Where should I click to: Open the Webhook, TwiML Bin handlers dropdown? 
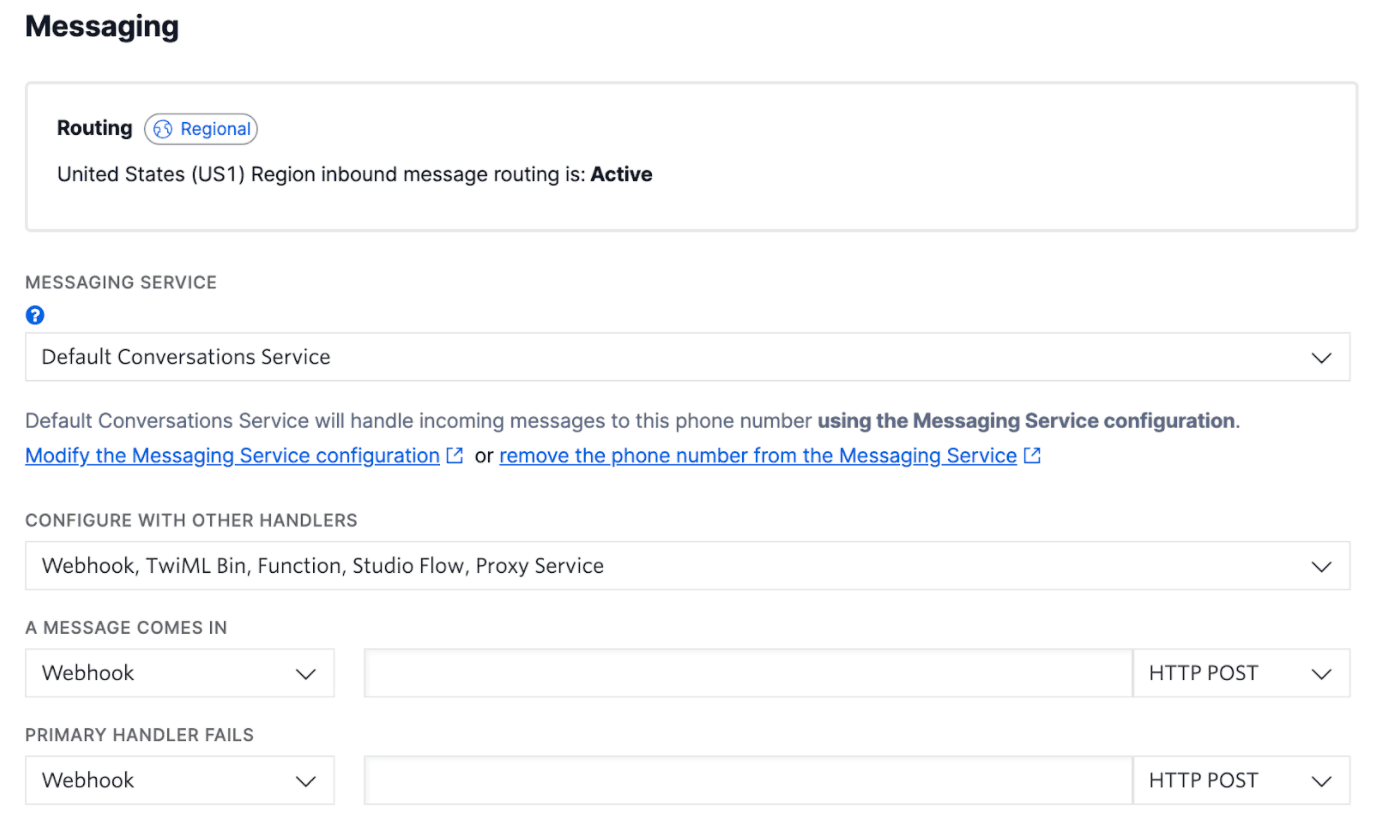(690, 565)
